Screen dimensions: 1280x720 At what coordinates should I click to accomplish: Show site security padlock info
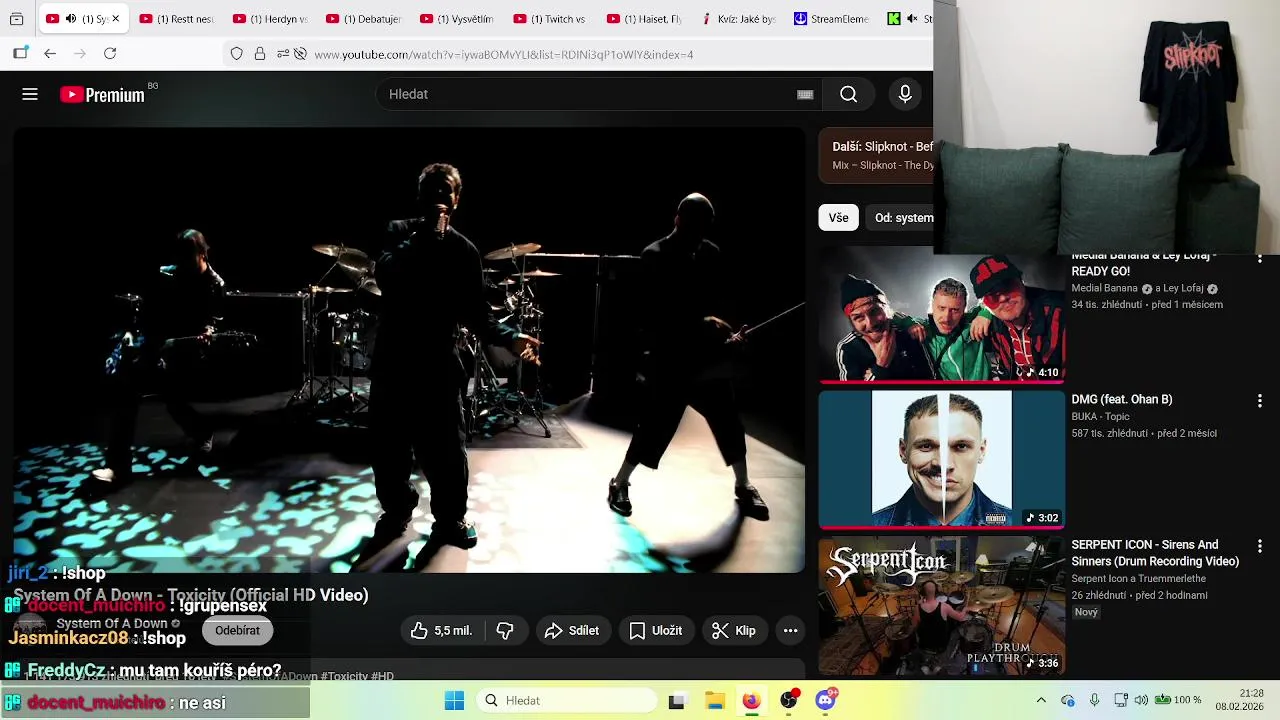tap(260, 54)
